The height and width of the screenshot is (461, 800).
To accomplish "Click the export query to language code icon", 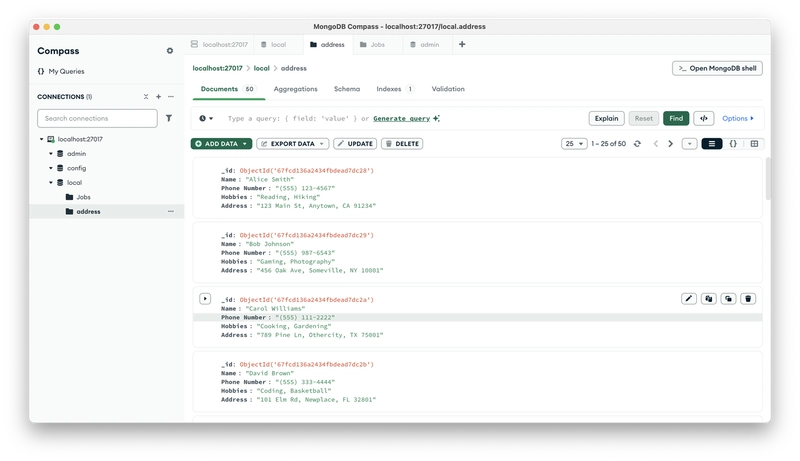I will pos(704,118).
